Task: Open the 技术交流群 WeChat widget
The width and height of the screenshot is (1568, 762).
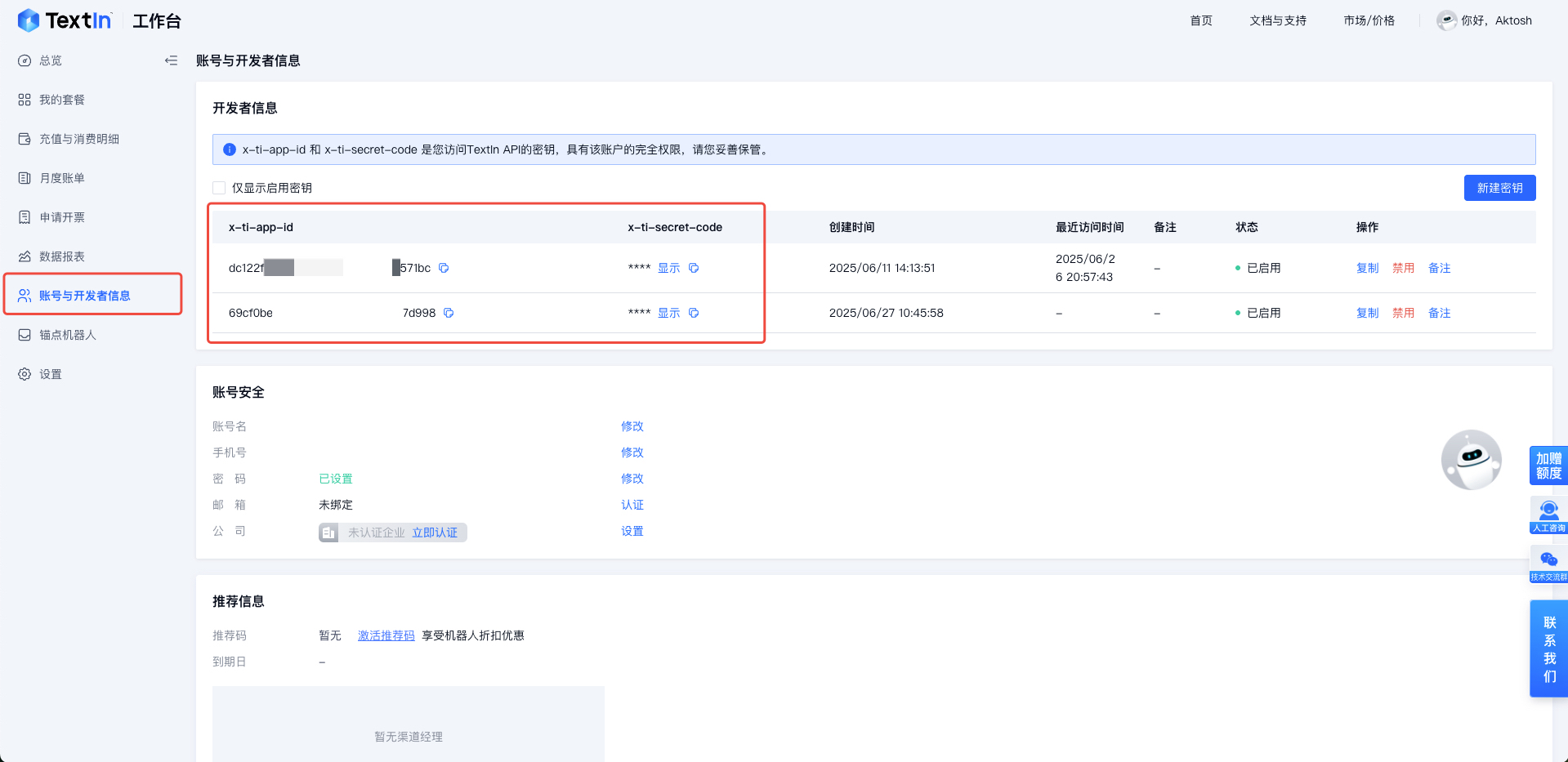Action: (1548, 564)
